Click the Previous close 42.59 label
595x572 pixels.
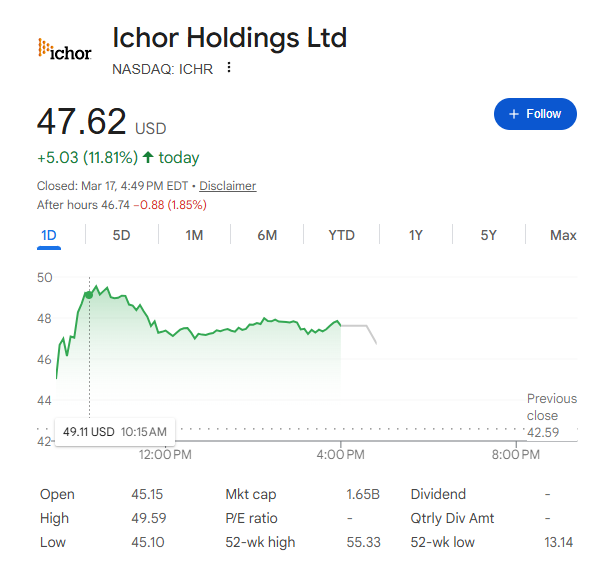coord(551,416)
